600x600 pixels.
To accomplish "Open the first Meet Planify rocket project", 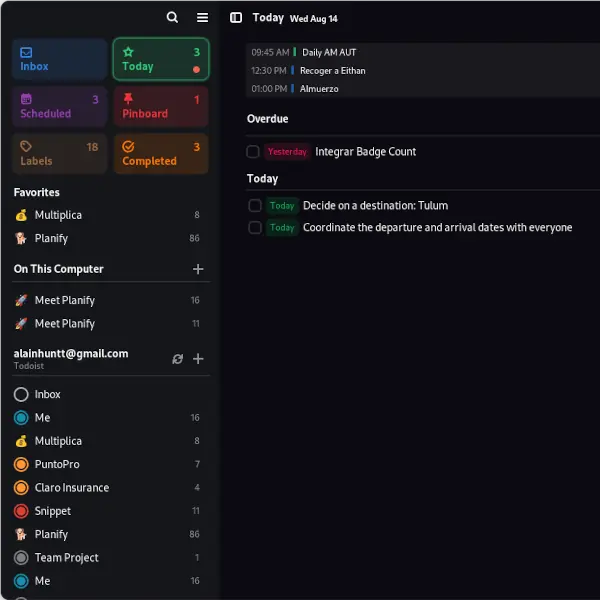I will tap(65, 300).
